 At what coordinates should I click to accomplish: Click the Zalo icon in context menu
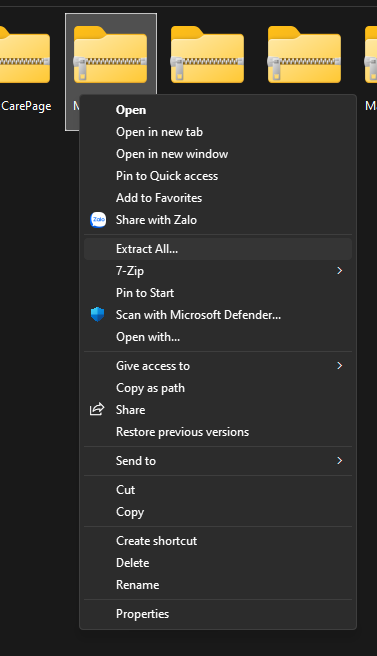[x=98, y=220]
